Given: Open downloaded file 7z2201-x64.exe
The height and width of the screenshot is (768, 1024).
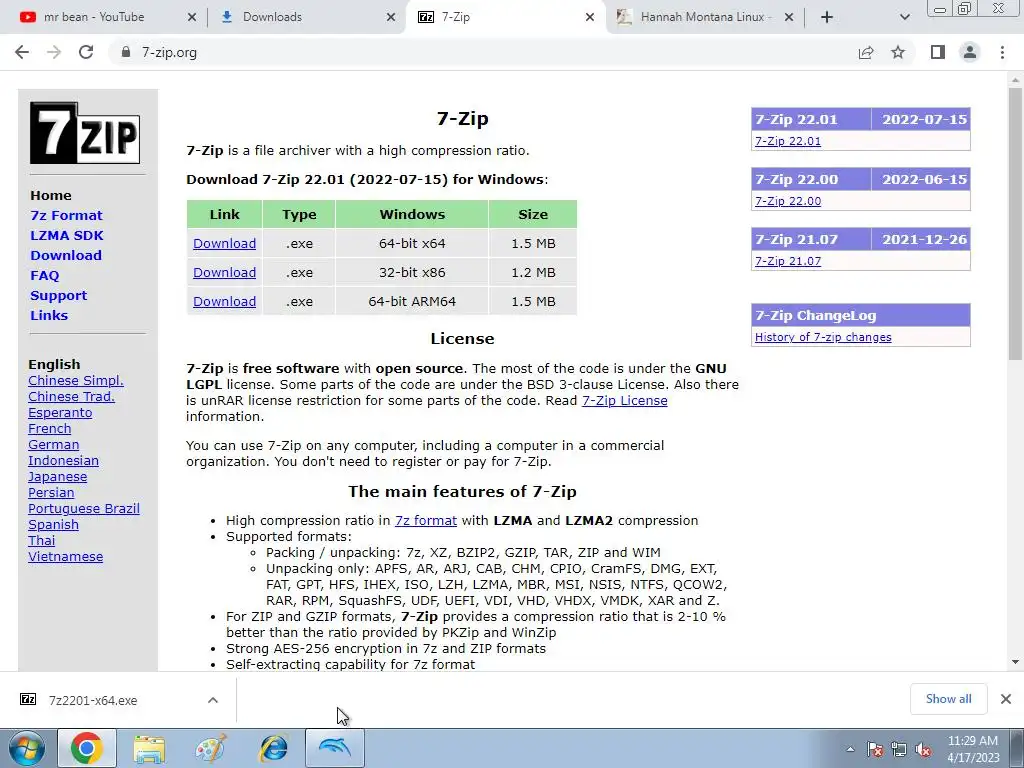Looking at the screenshot, I should coord(93,700).
